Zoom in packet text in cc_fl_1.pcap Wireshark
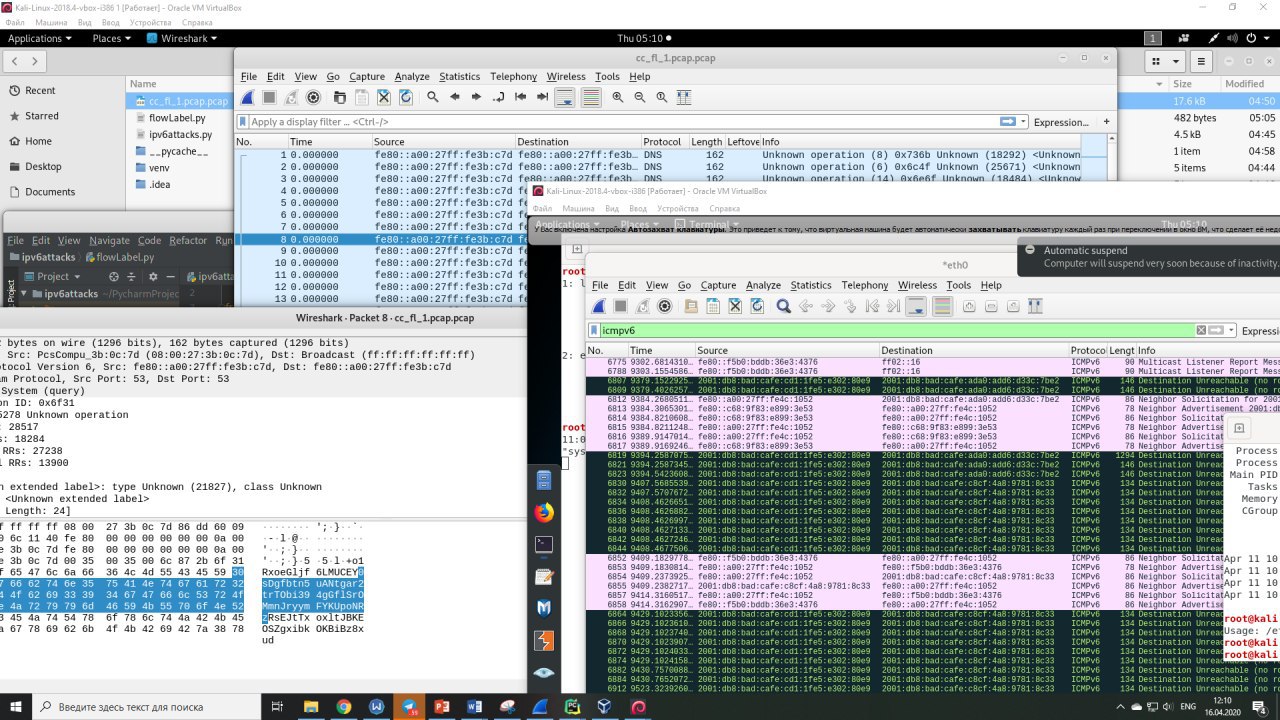Image resolution: width=1280 pixels, height=720 pixels. pyautogui.click(x=618, y=97)
